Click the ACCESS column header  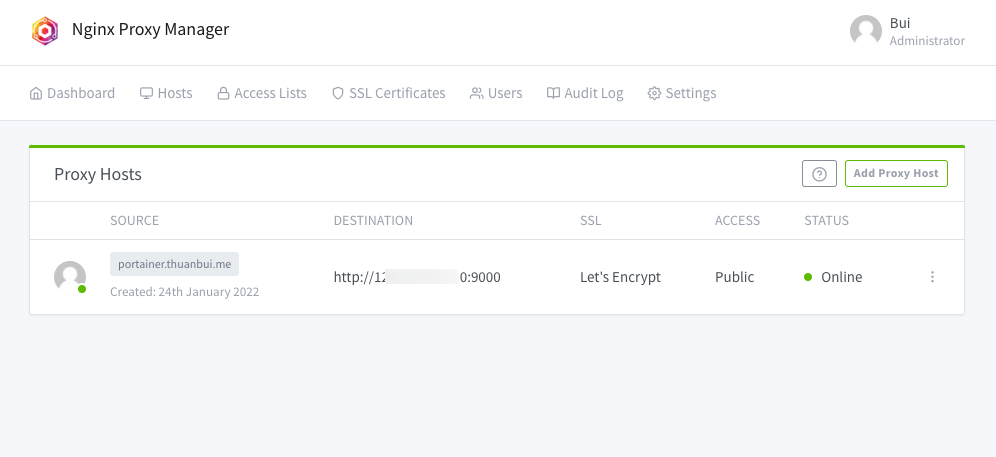(x=737, y=221)
